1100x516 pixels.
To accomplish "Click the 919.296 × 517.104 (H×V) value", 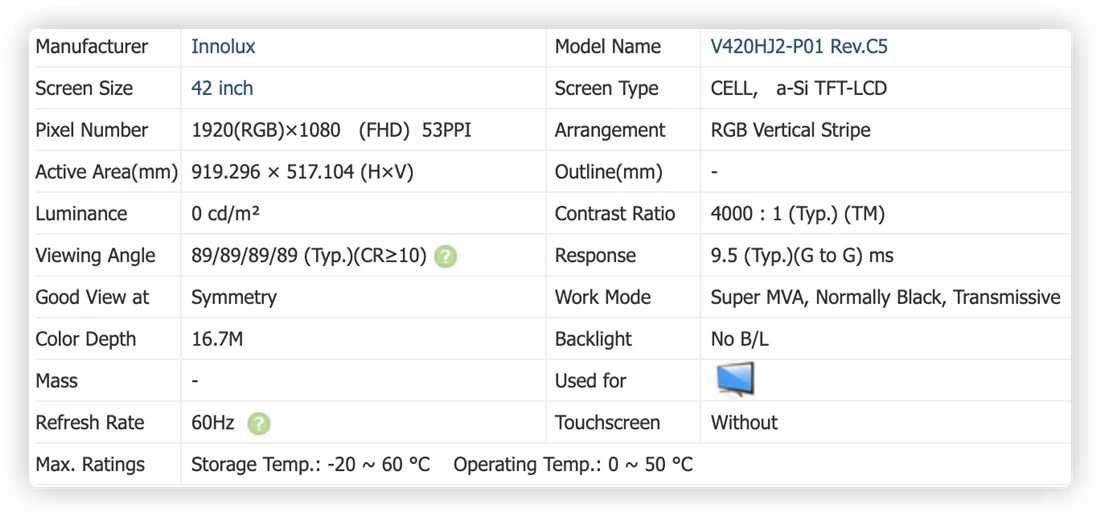I will click(x=302, y=172).
